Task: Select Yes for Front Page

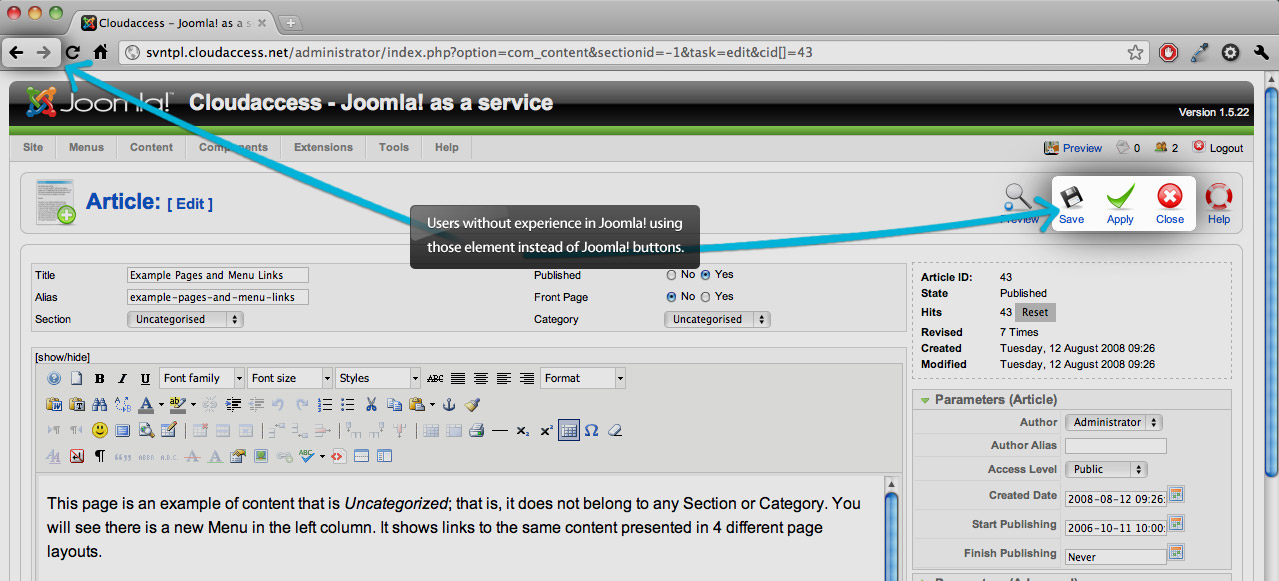Action: coord(706,297)
